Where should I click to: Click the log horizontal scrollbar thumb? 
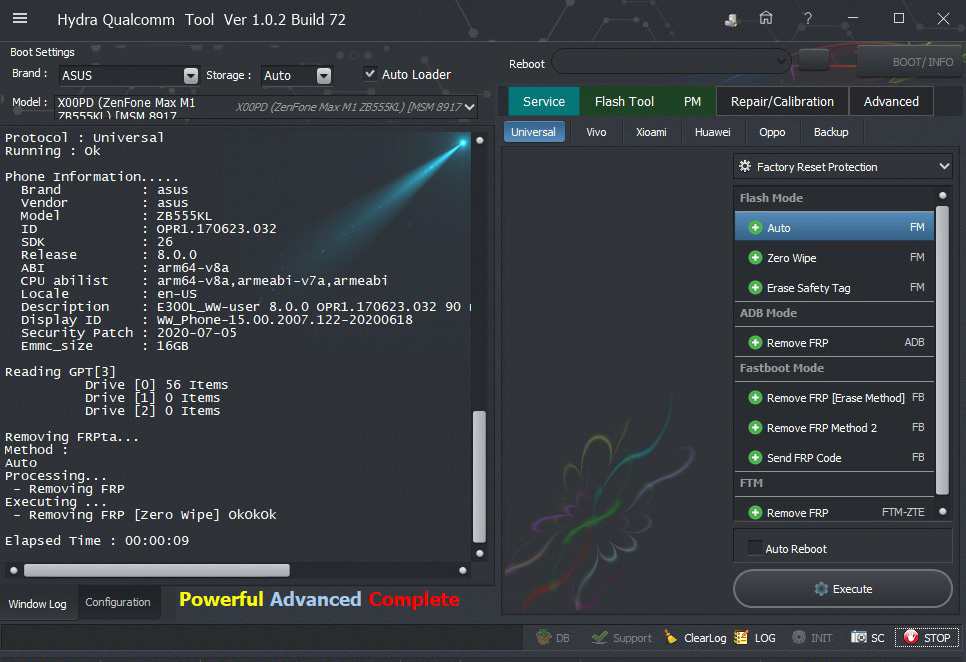point(156,570)
